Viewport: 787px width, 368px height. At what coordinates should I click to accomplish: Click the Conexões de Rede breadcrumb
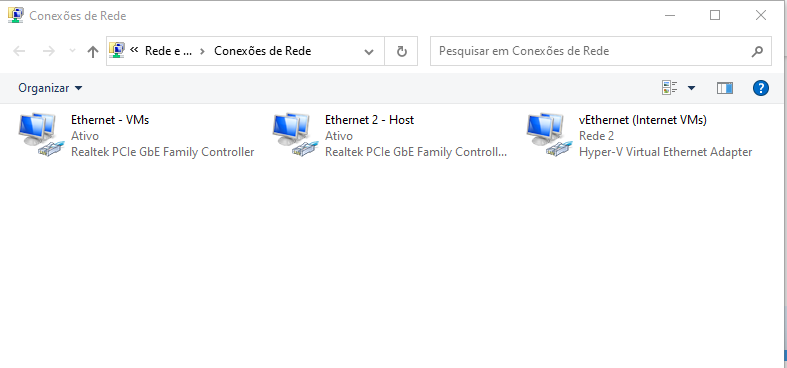click(263, 51)
